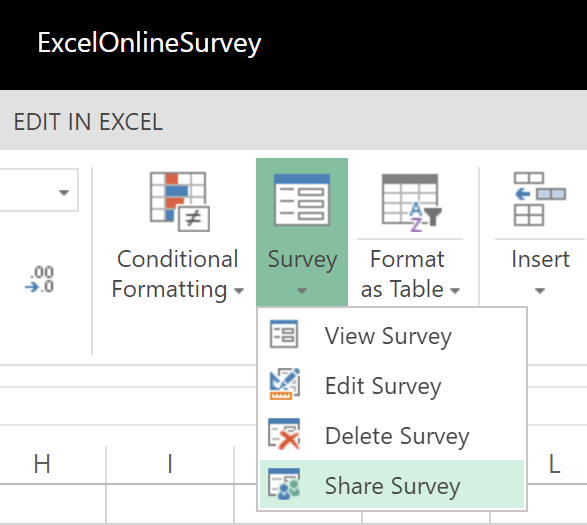This screenshot has height=525, width=587.
Task: Select column H header
Action: [42, 464]
